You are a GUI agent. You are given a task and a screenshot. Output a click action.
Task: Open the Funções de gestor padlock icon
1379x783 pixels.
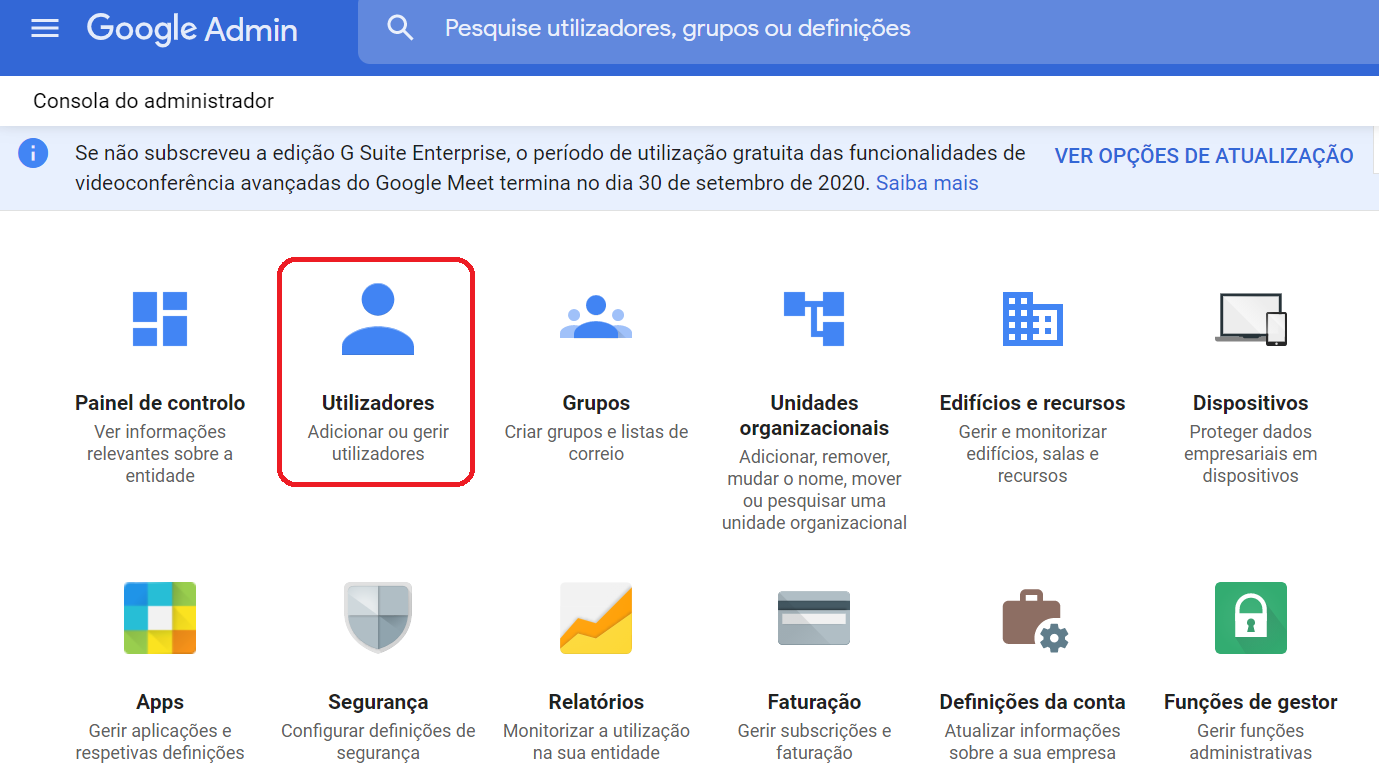click(1250, 618)
